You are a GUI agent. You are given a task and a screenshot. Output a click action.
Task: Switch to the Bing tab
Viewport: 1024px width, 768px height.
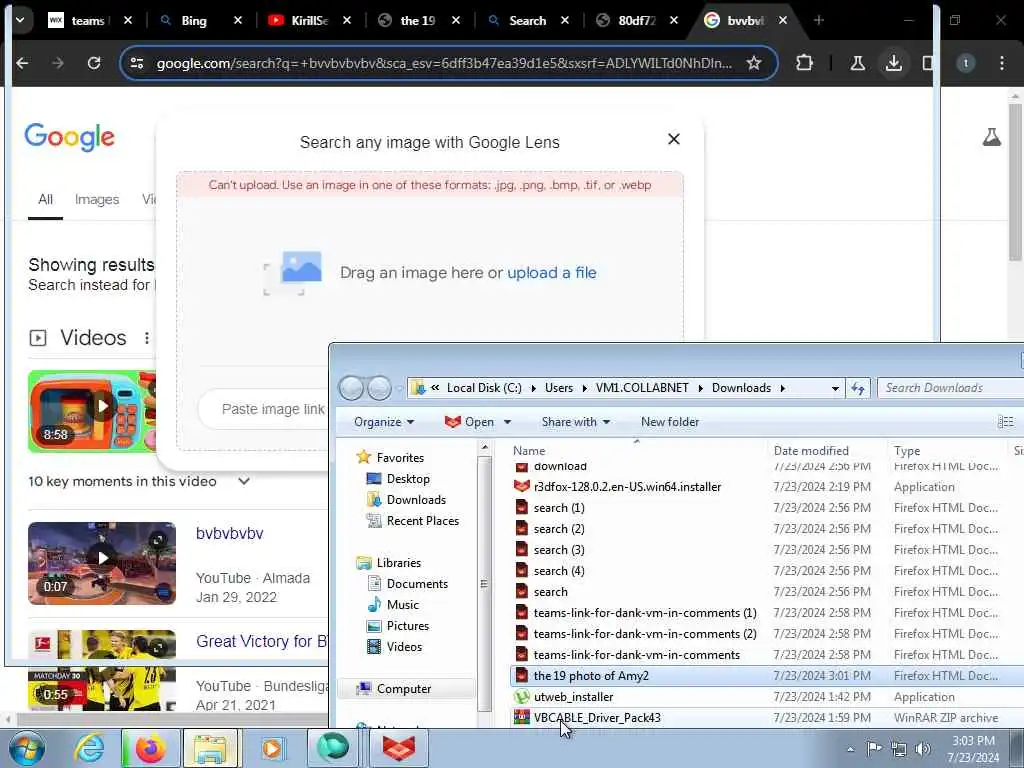pos(193,20)
